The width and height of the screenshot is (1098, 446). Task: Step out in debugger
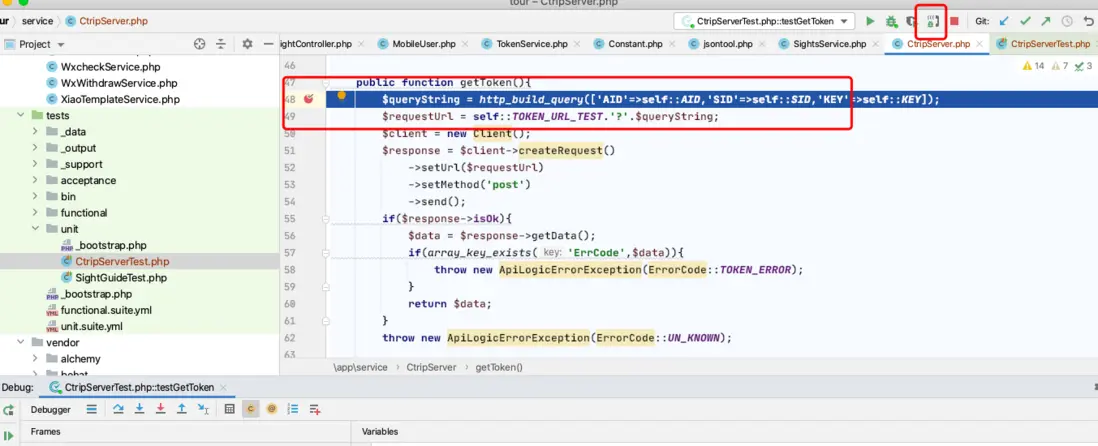[181, 410]
